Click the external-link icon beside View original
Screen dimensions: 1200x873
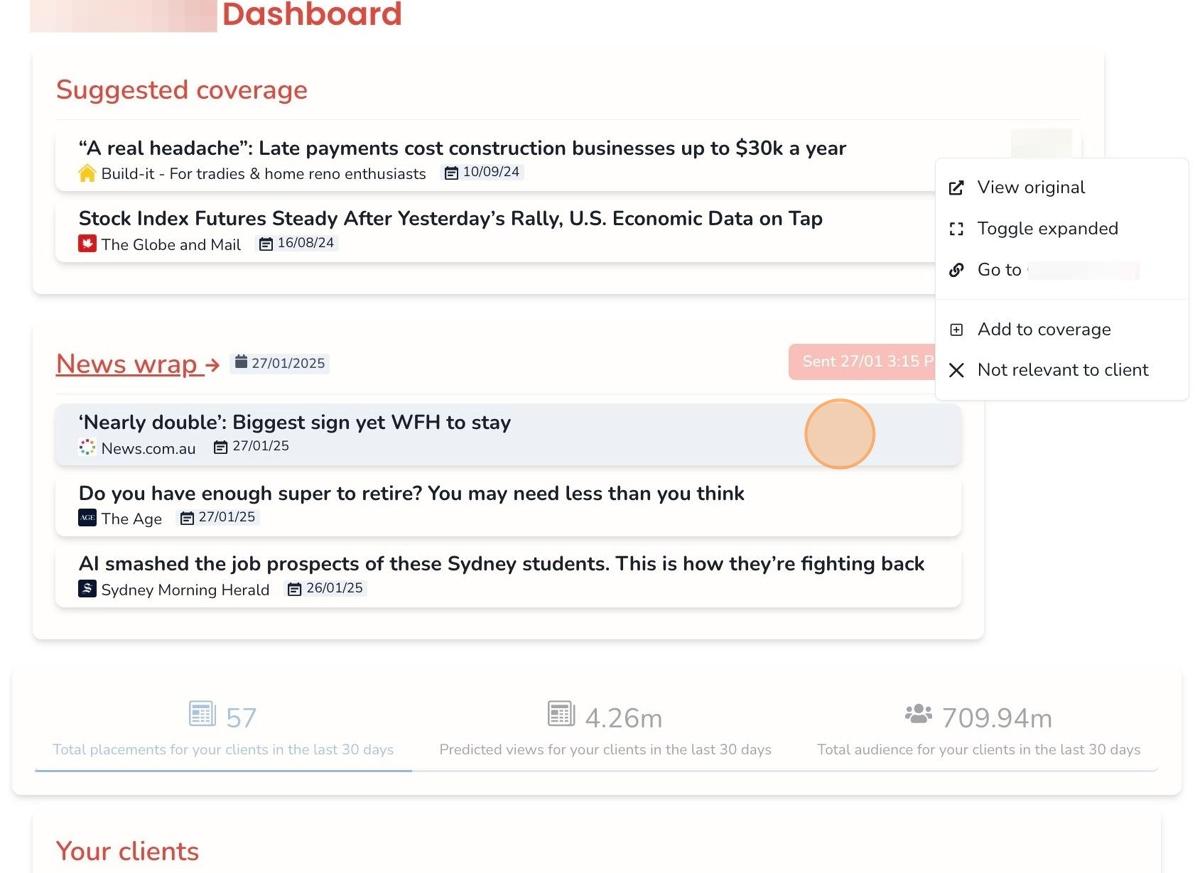(x=957, y=187)
